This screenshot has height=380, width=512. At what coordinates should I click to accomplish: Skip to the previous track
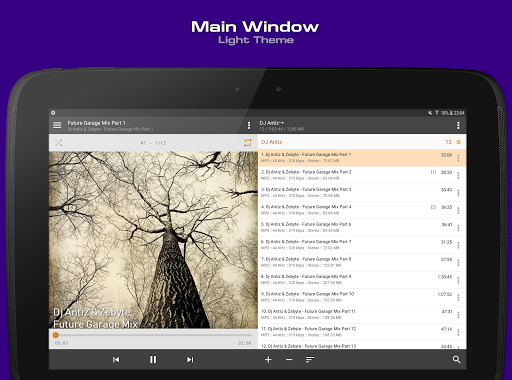(116, 359)
